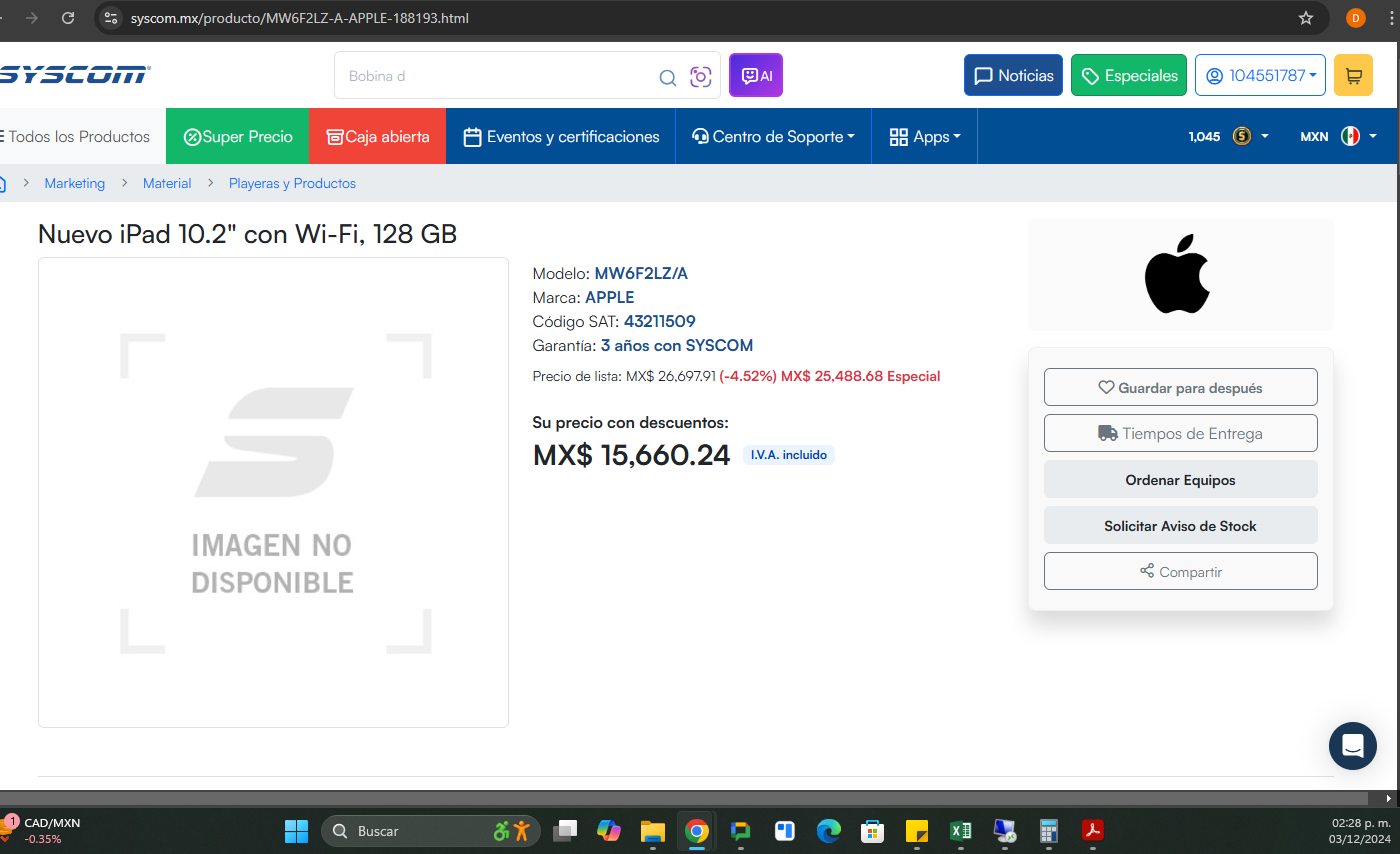
Task: Bookmark this page with the star icon
Action: (x=1306, y=18)
